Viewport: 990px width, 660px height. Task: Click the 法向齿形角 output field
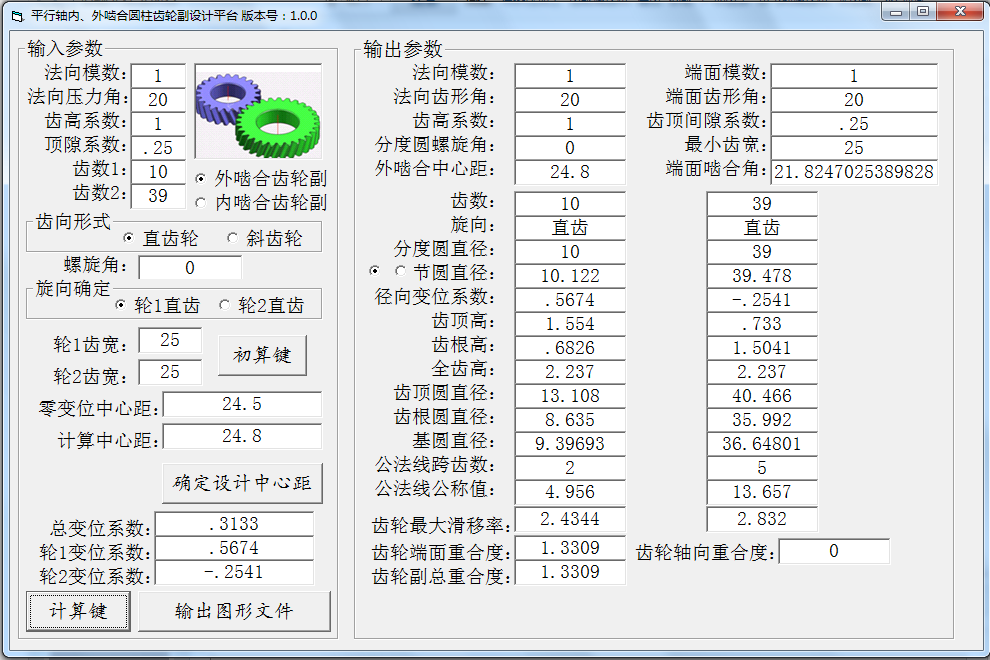[x=570, y=100]
